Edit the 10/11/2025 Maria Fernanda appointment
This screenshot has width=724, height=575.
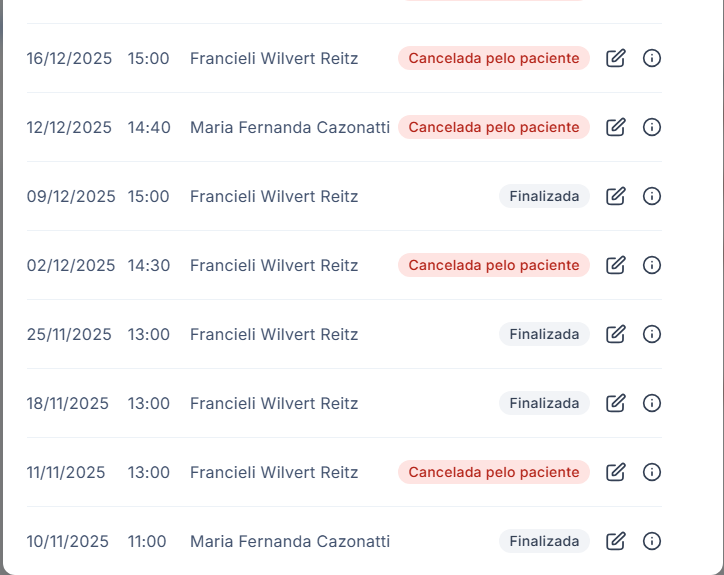pos(616,541)
